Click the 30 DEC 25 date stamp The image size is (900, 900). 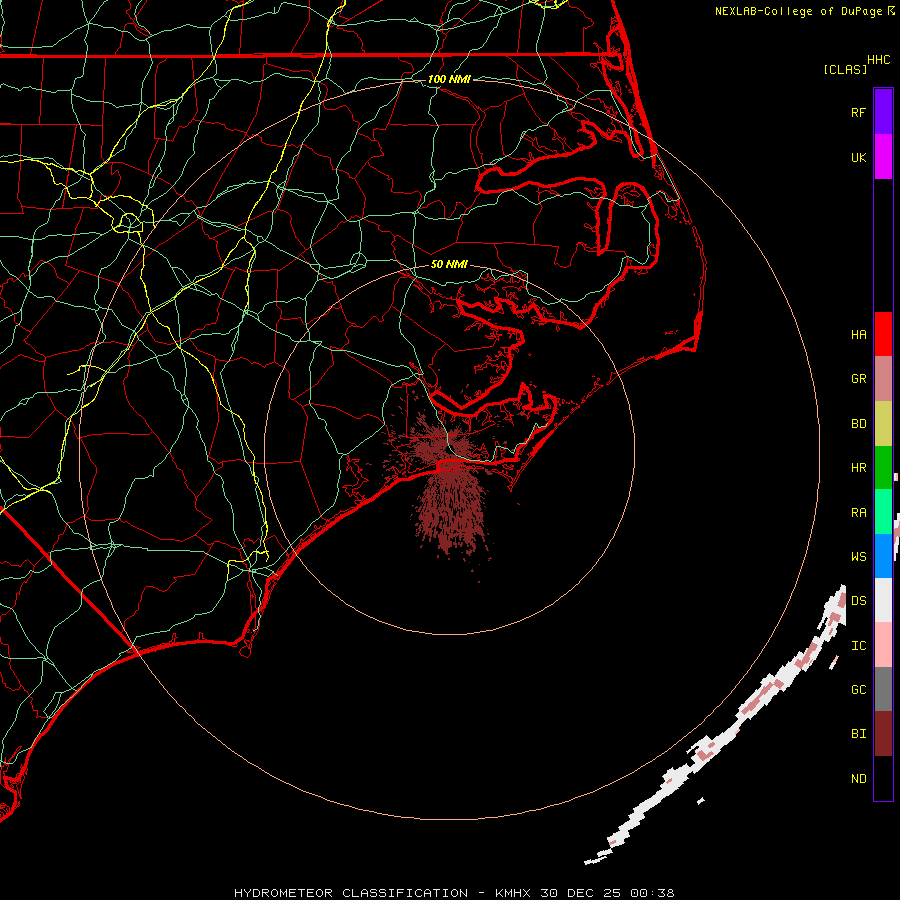point(581,893)
